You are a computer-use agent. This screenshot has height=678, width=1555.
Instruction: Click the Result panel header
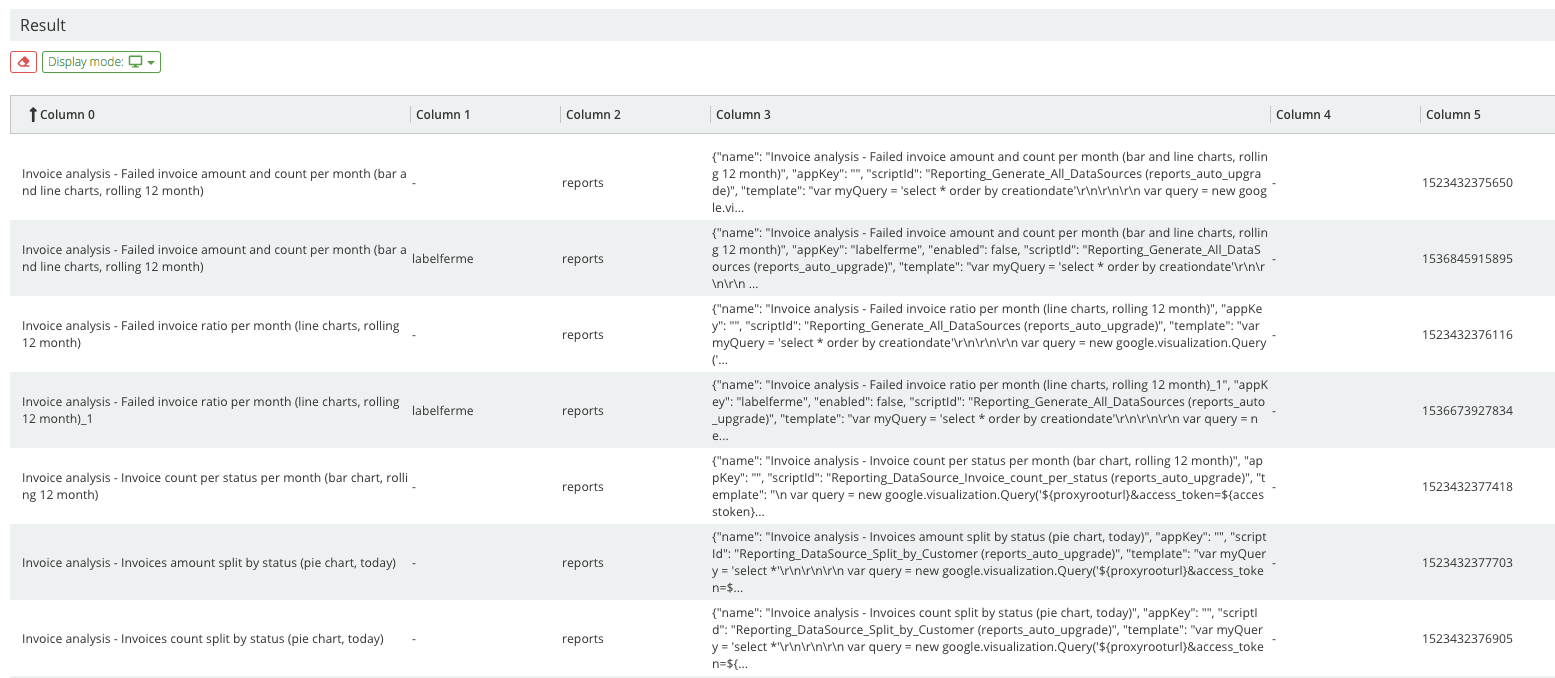[40, 24]
